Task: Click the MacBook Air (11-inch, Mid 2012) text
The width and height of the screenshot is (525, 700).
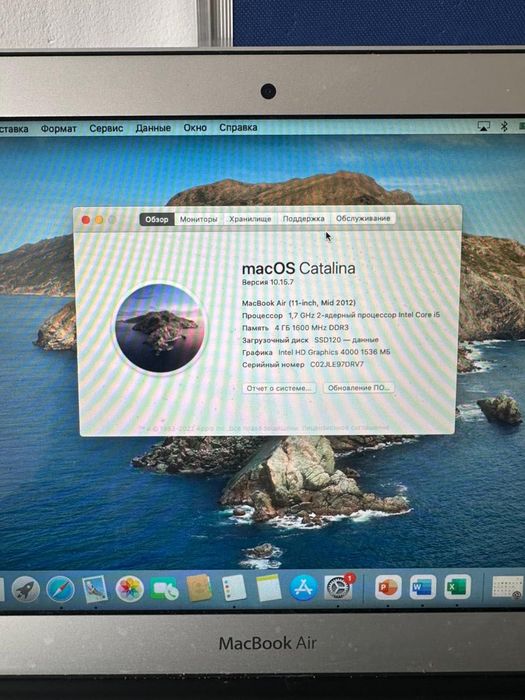Action: tap(299, 303)
